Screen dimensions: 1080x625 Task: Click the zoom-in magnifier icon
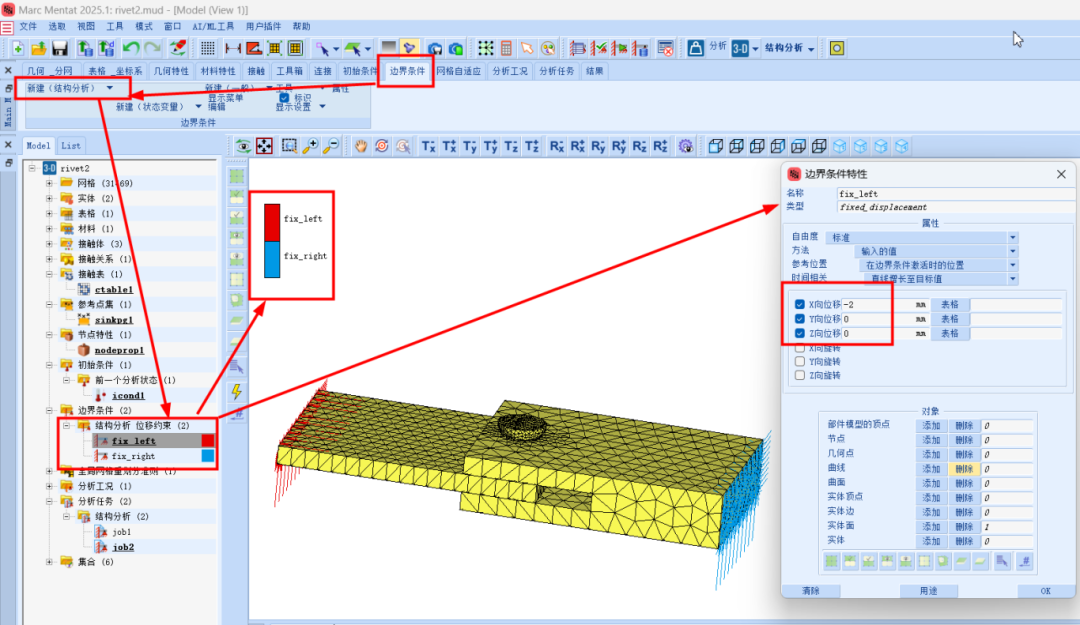pyautogui.click(x=311, y=146)
